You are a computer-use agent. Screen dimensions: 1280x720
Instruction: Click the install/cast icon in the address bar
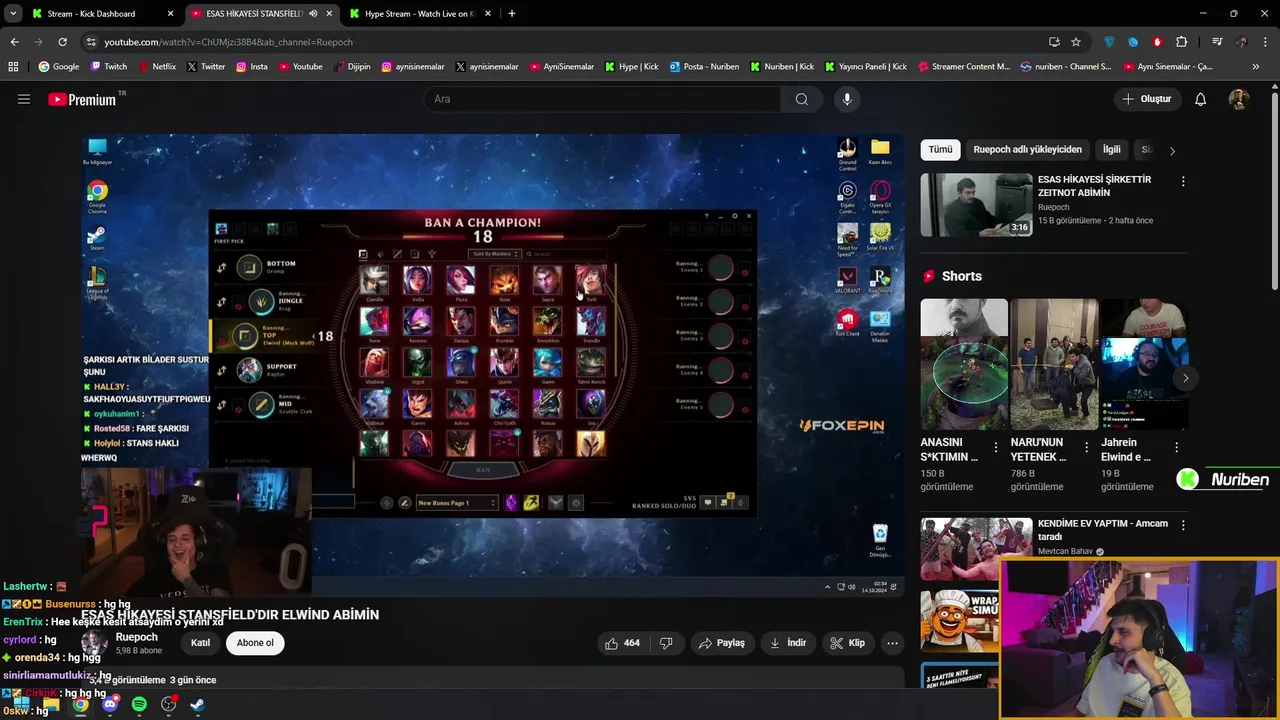click(1054, 42)
